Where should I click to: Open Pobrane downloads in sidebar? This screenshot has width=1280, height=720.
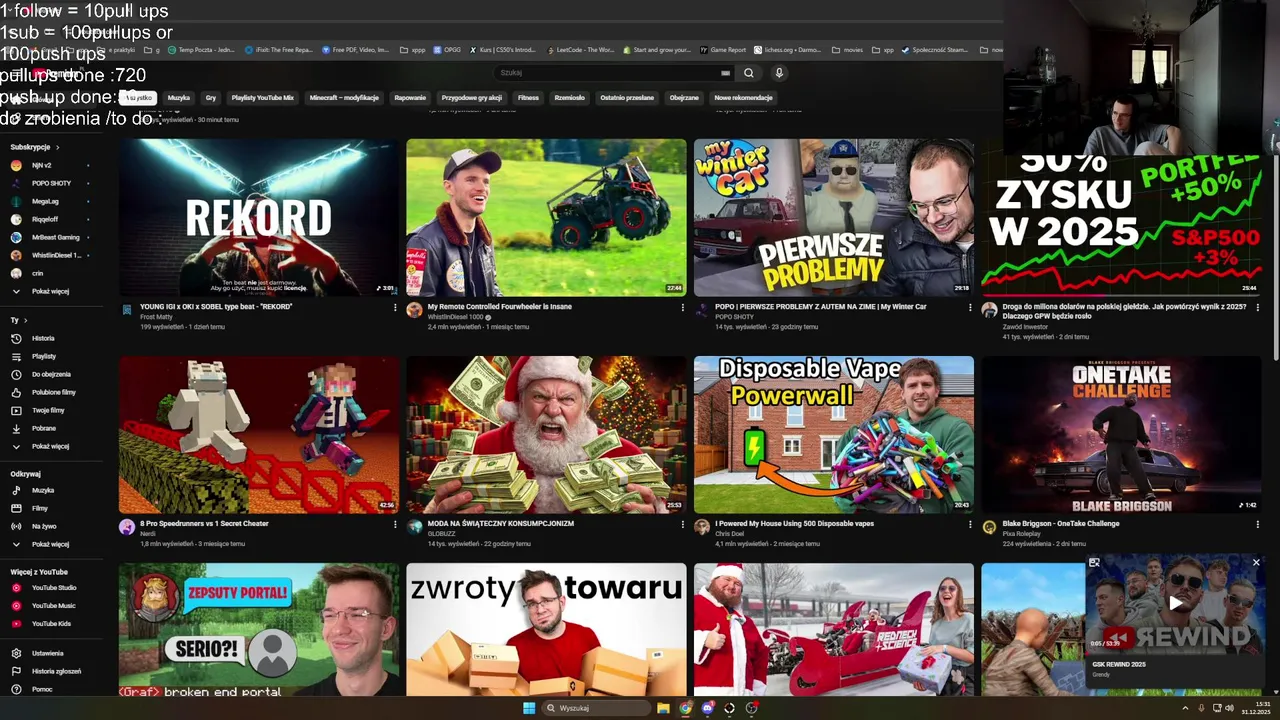click(44, 428)
